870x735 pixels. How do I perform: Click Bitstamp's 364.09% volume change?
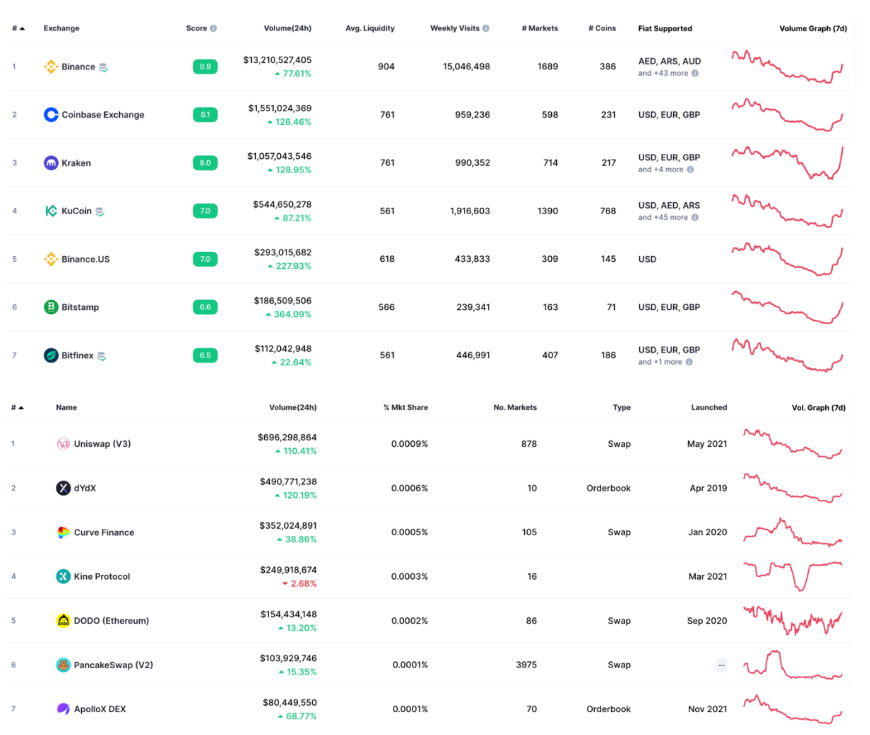click(289, 315)
